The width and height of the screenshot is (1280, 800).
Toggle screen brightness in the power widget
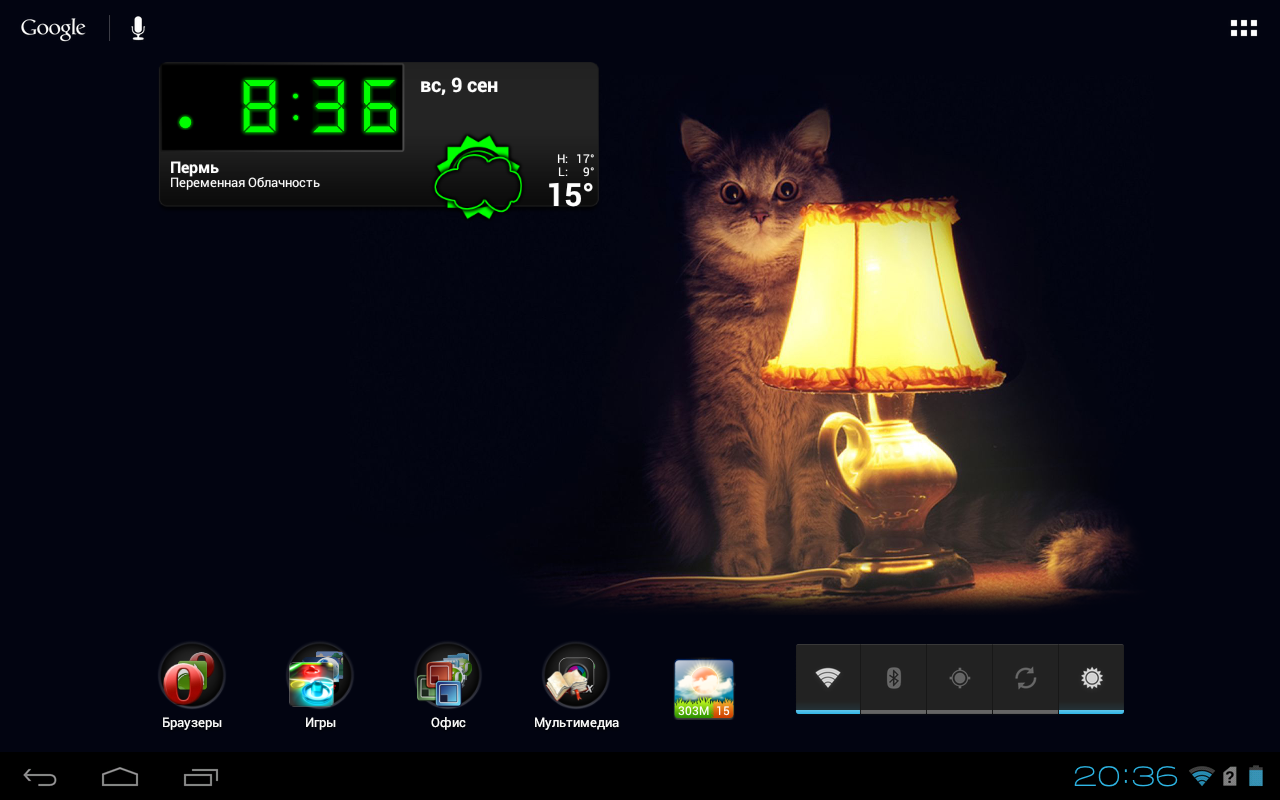[x=1092, y=678]
